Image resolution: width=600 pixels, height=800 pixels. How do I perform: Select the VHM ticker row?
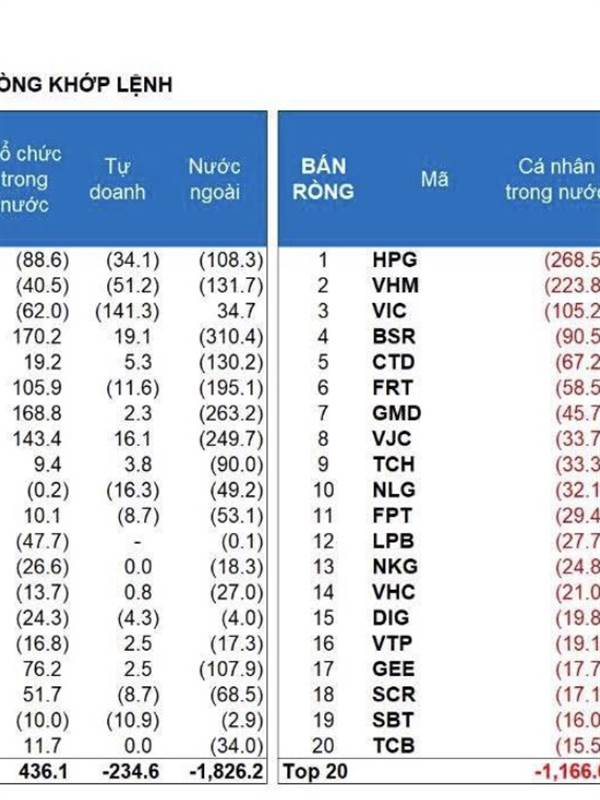point(394,286)
